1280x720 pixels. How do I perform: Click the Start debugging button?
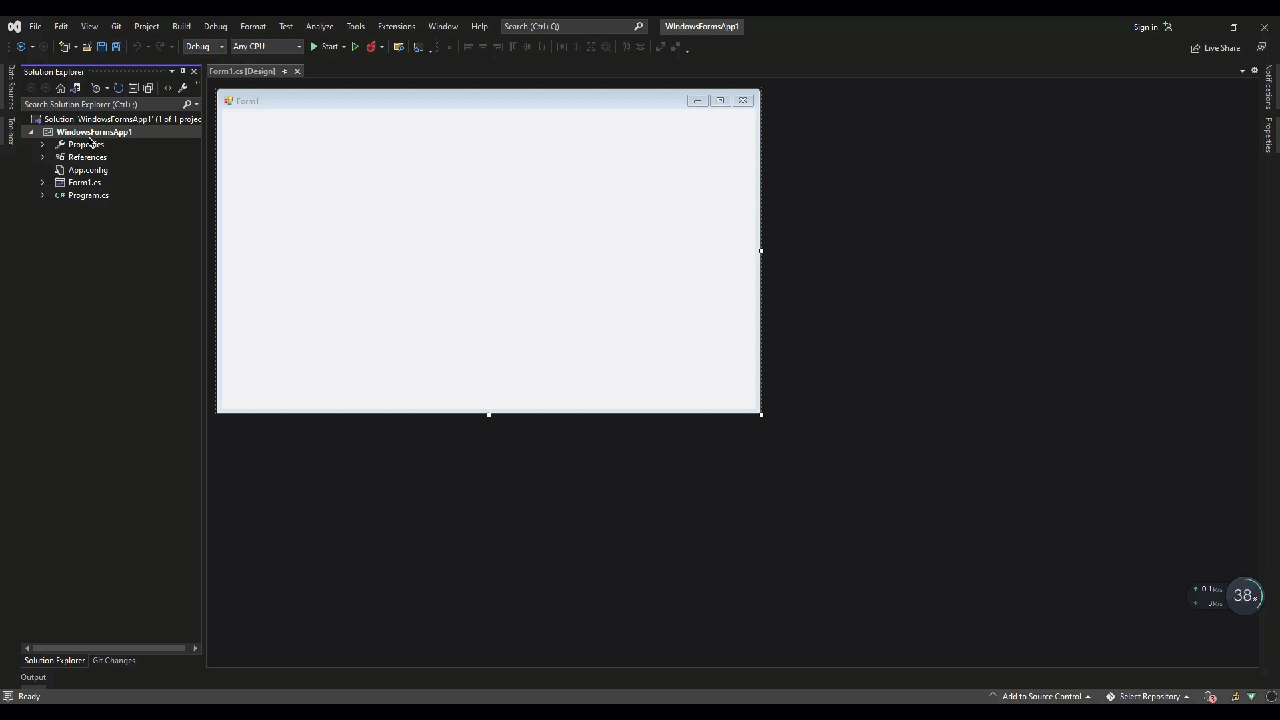pos(323,47)
